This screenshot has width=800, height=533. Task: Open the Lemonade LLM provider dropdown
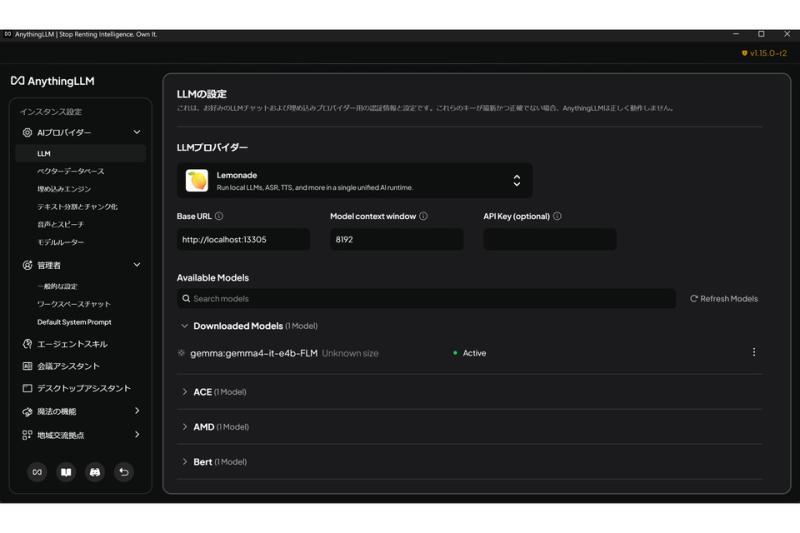pos(354,181)
